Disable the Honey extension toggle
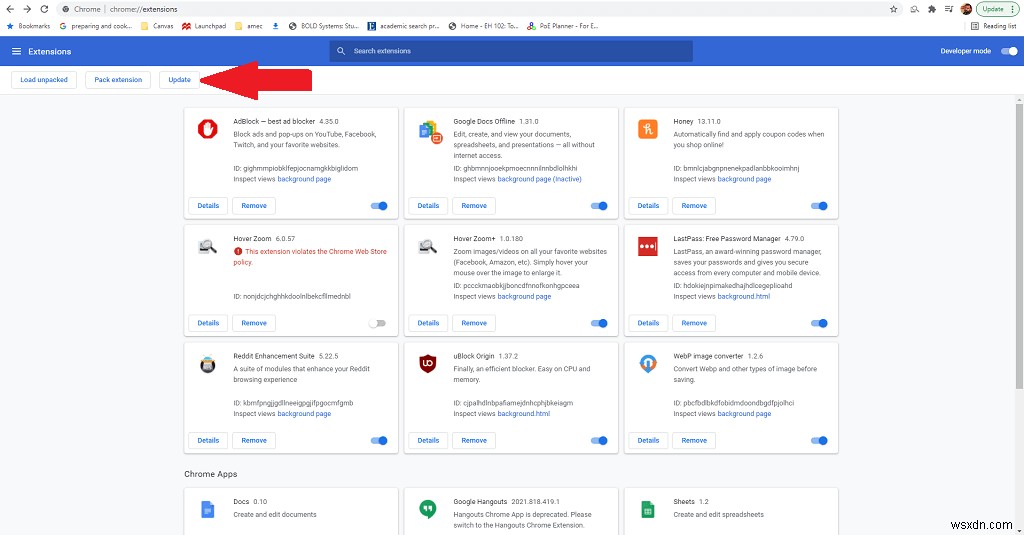The width and height of the screenshot is (1024, 535). click(819, 206)
